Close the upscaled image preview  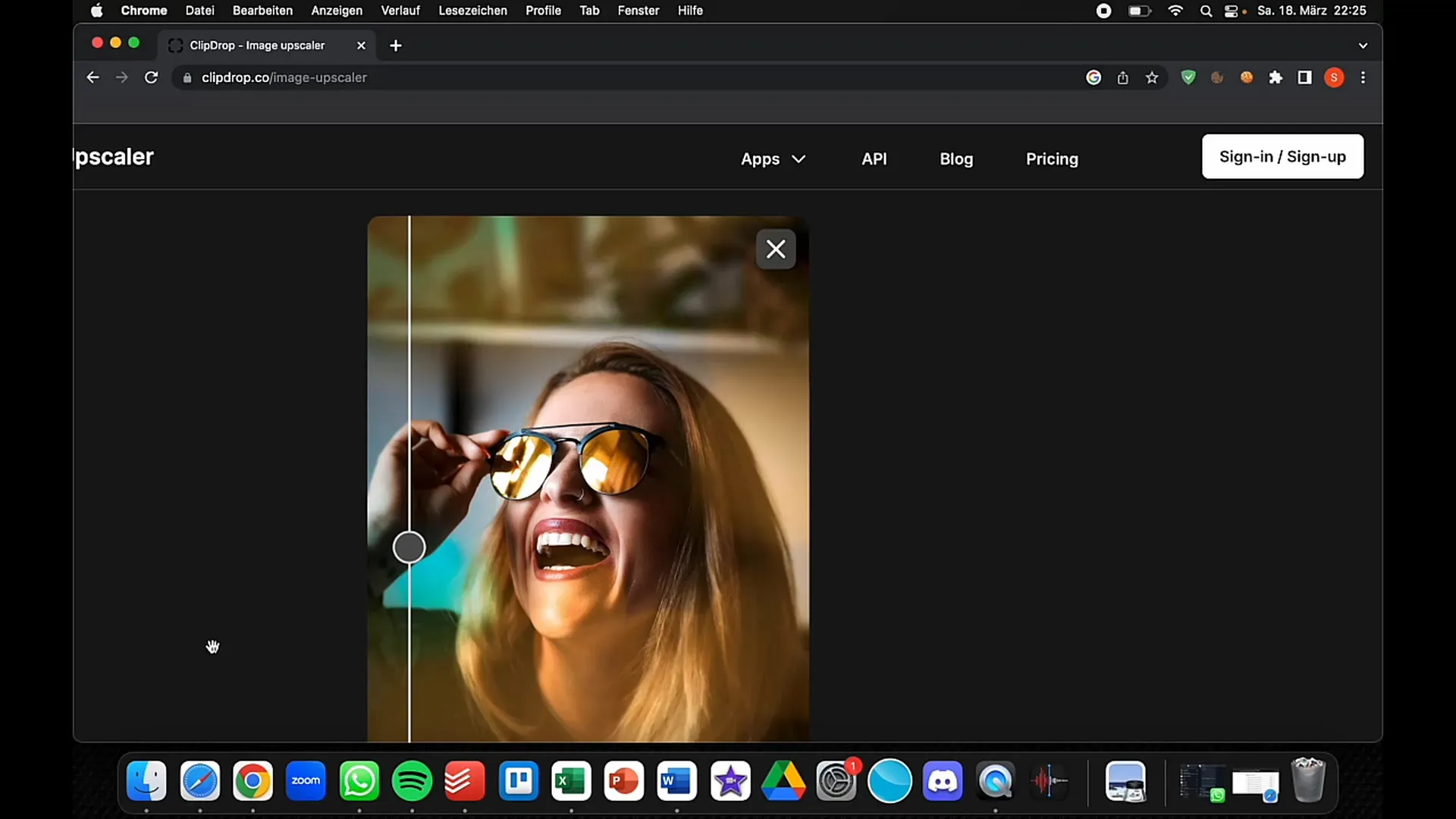coord(776,249)
